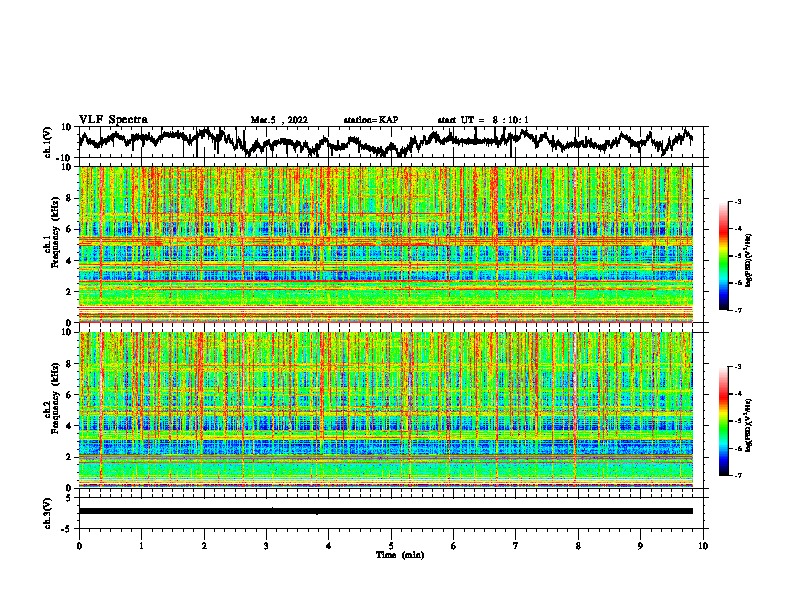The image size is (792, 612).
Task: Click inside the ch.1 frequency spectrogram
Action: 386,244
